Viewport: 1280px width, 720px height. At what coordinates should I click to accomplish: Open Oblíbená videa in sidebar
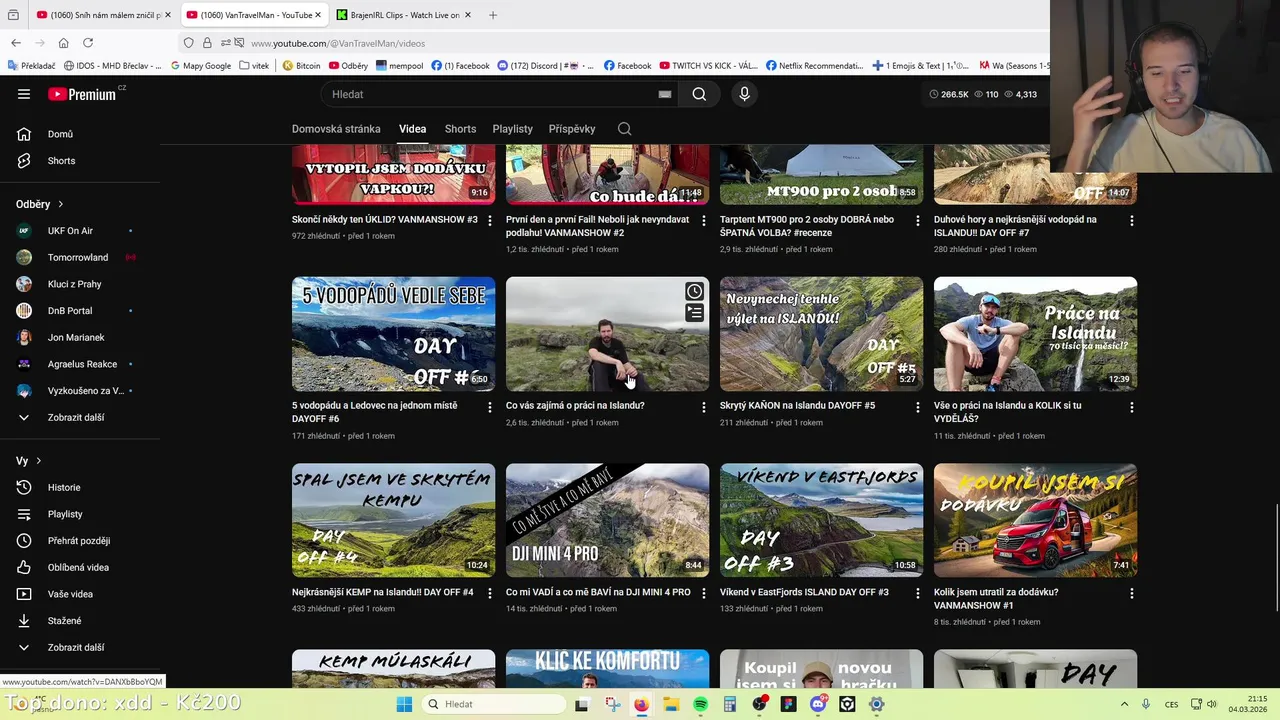(80, 567)
